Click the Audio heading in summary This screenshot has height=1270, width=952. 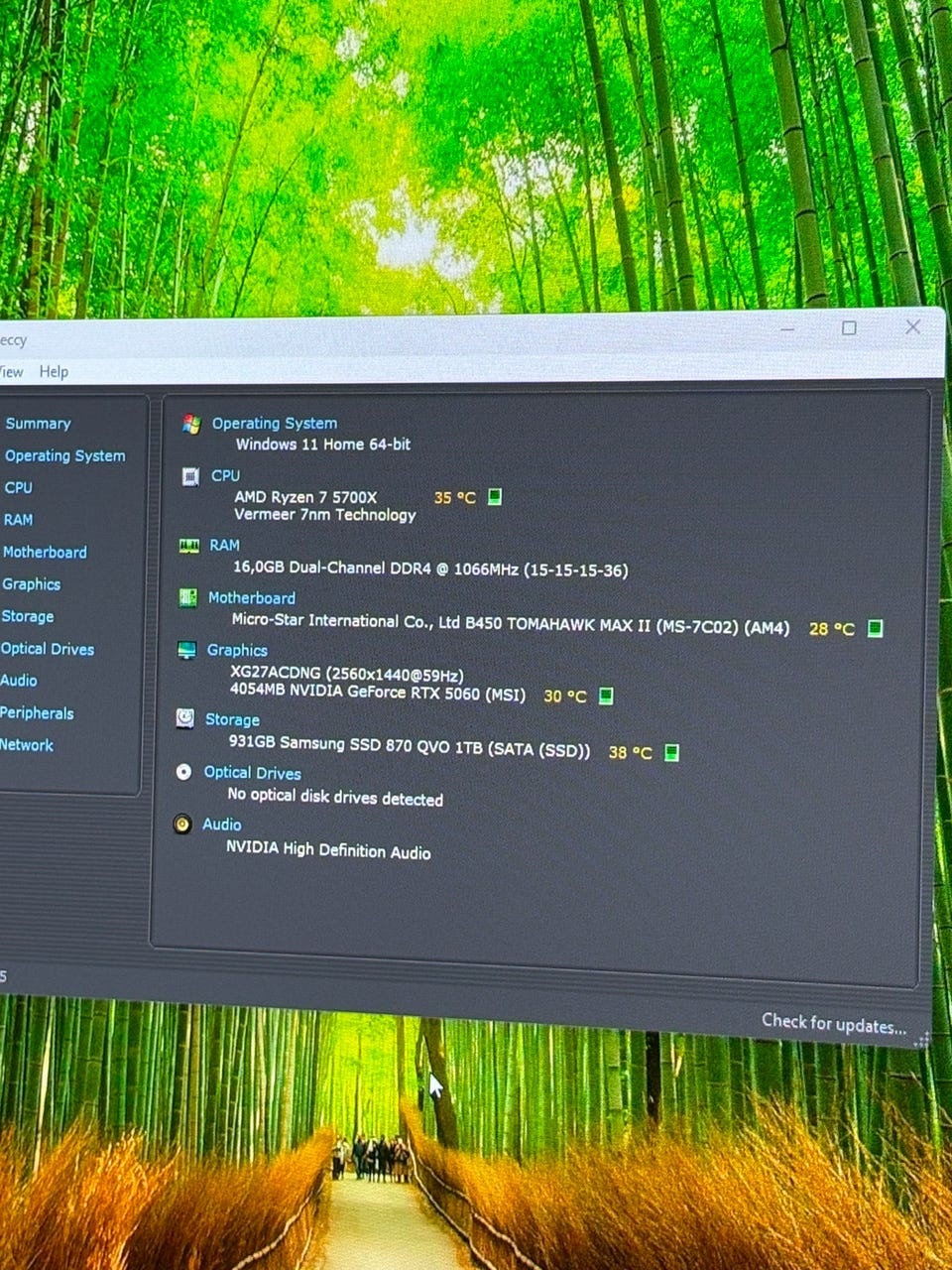click(x=221, y=825)
